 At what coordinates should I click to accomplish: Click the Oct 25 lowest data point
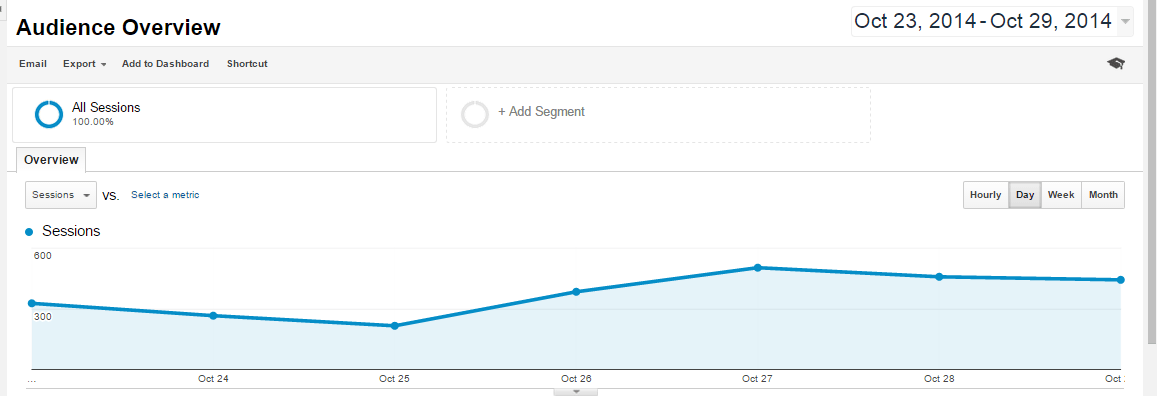(x=395, y=326)
